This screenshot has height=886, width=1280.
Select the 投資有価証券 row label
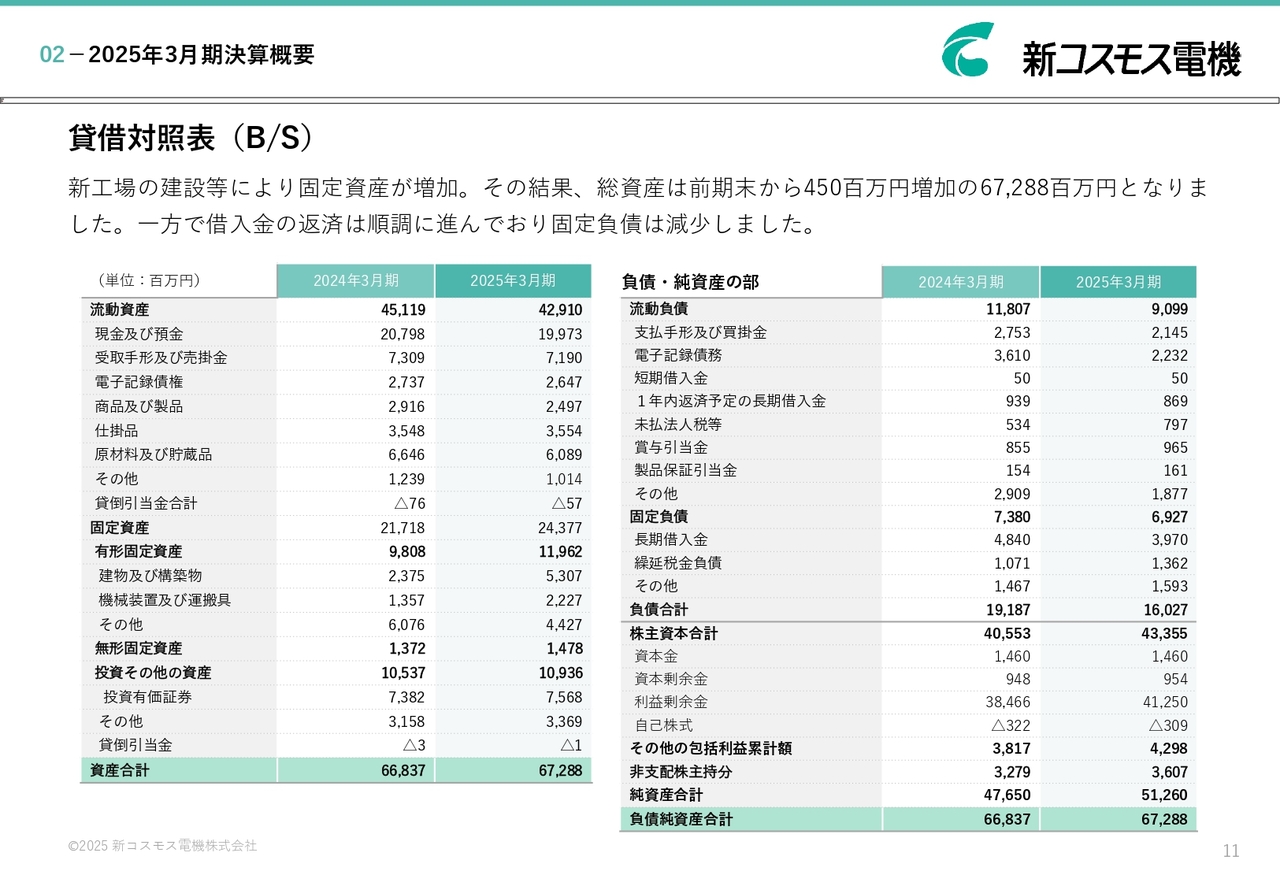(x=148, y=697)
